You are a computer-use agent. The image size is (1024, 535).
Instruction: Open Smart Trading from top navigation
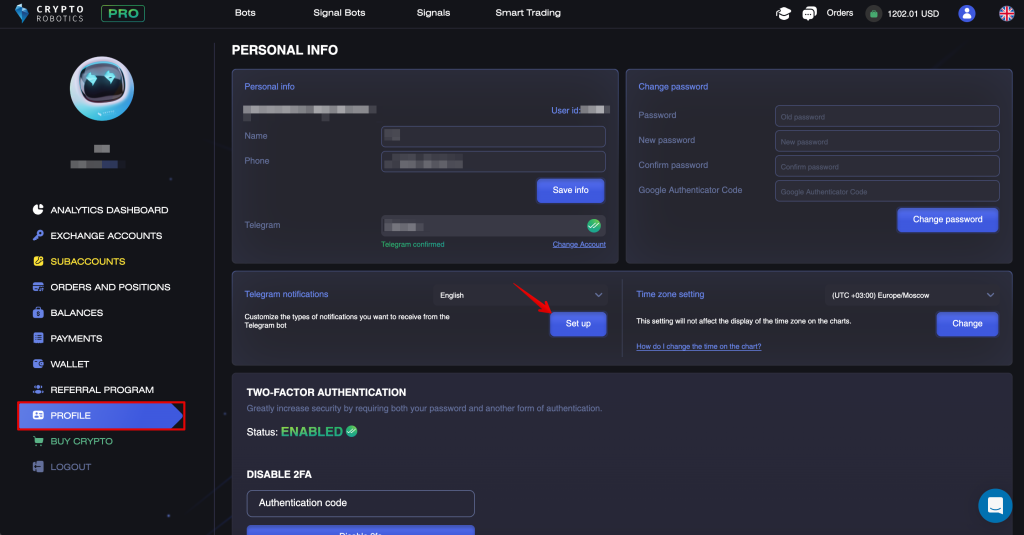point(528,13)
